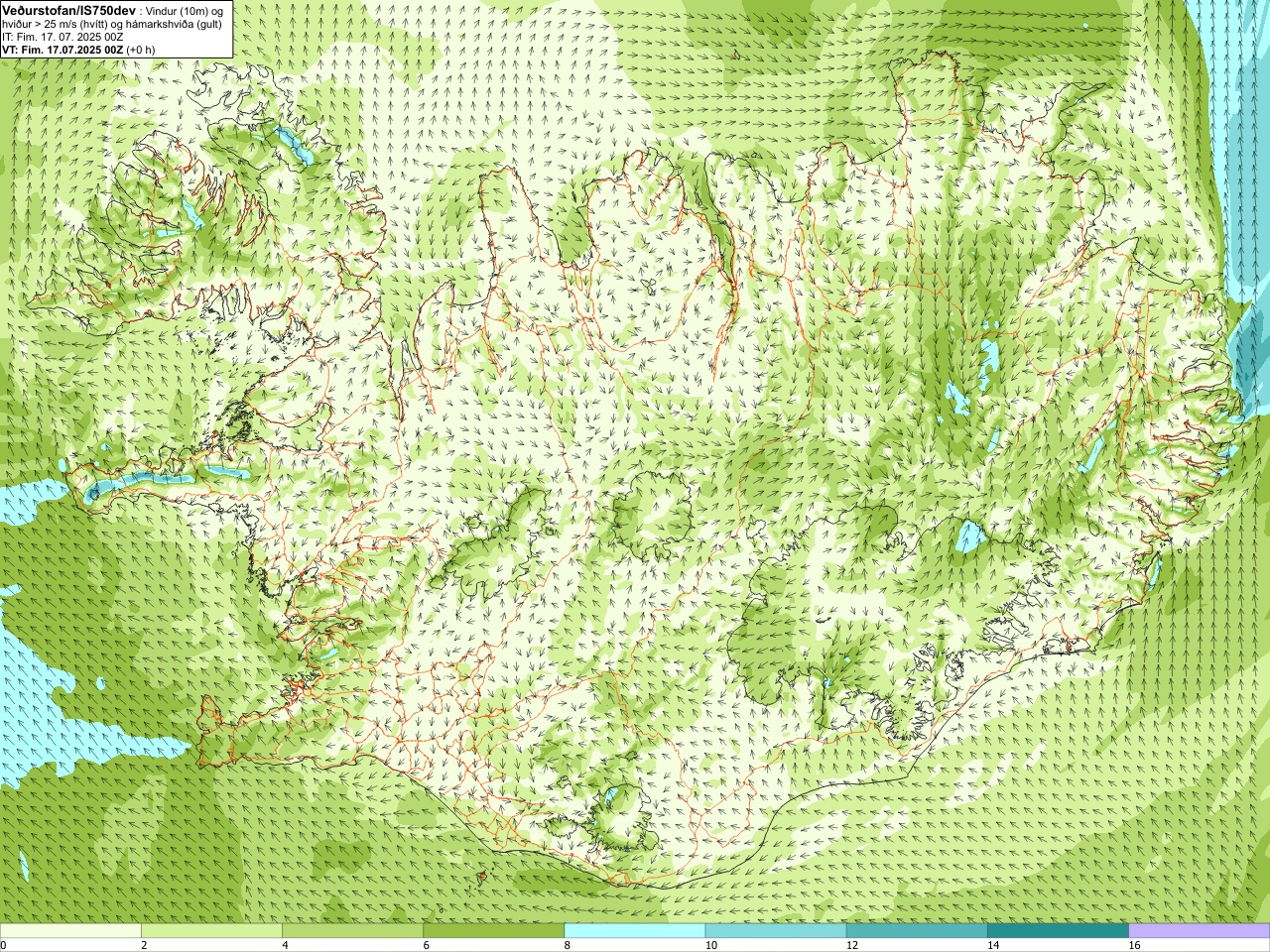This screenshot has height=952, width=1270.
Task: Click the legend scale label "12"
Action: (852, 945)
